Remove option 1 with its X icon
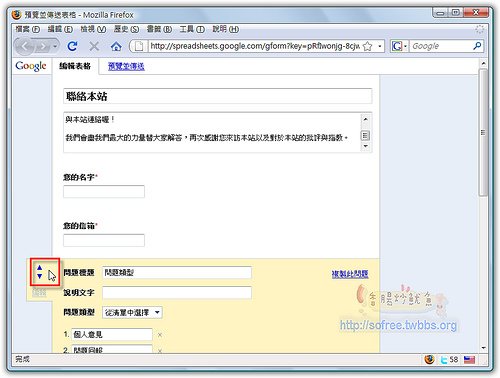The height and width of the screenshot is (378, 500). pyautogui.click(x=160, y=335)
